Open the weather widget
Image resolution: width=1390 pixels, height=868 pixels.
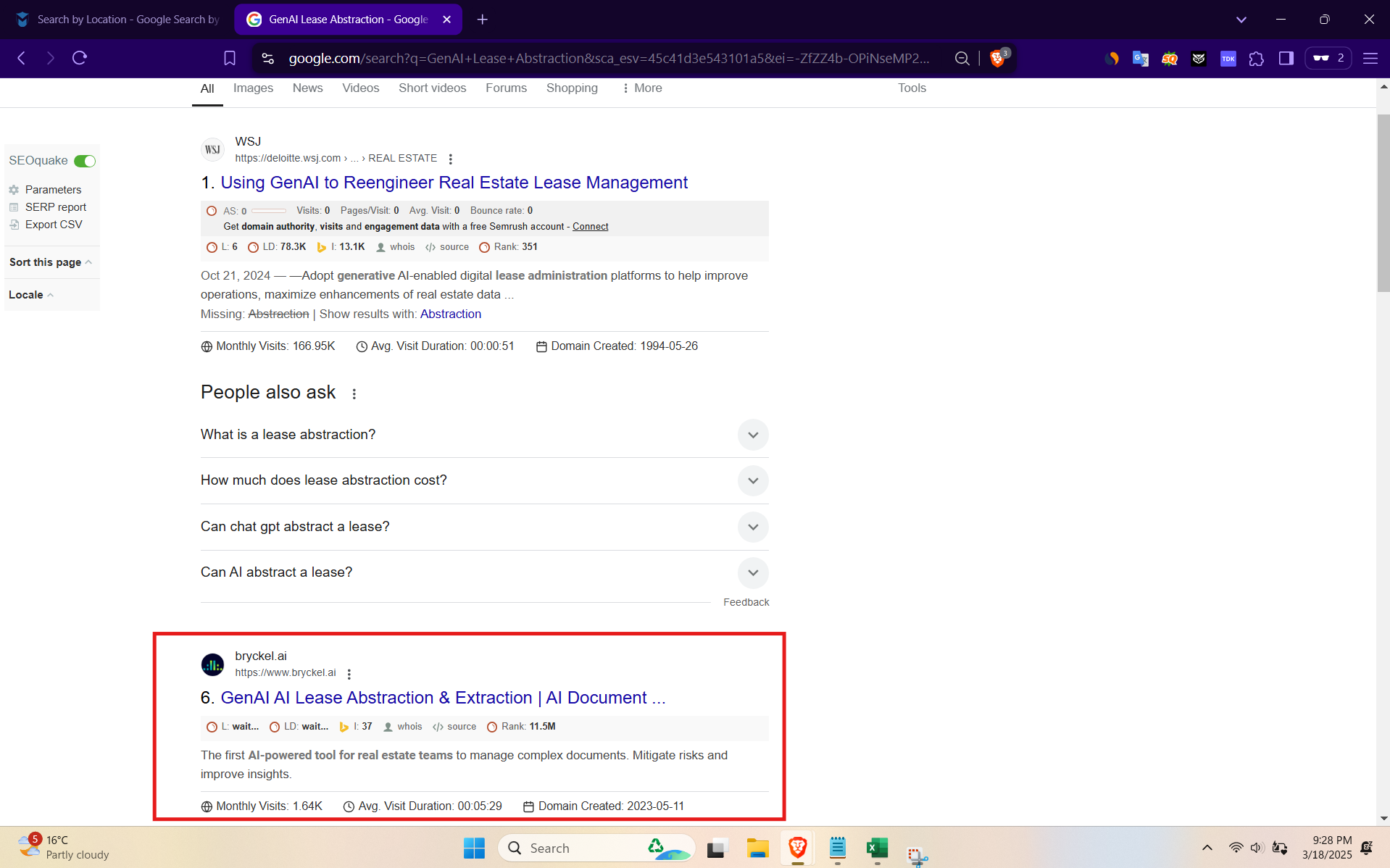point(64,847)
